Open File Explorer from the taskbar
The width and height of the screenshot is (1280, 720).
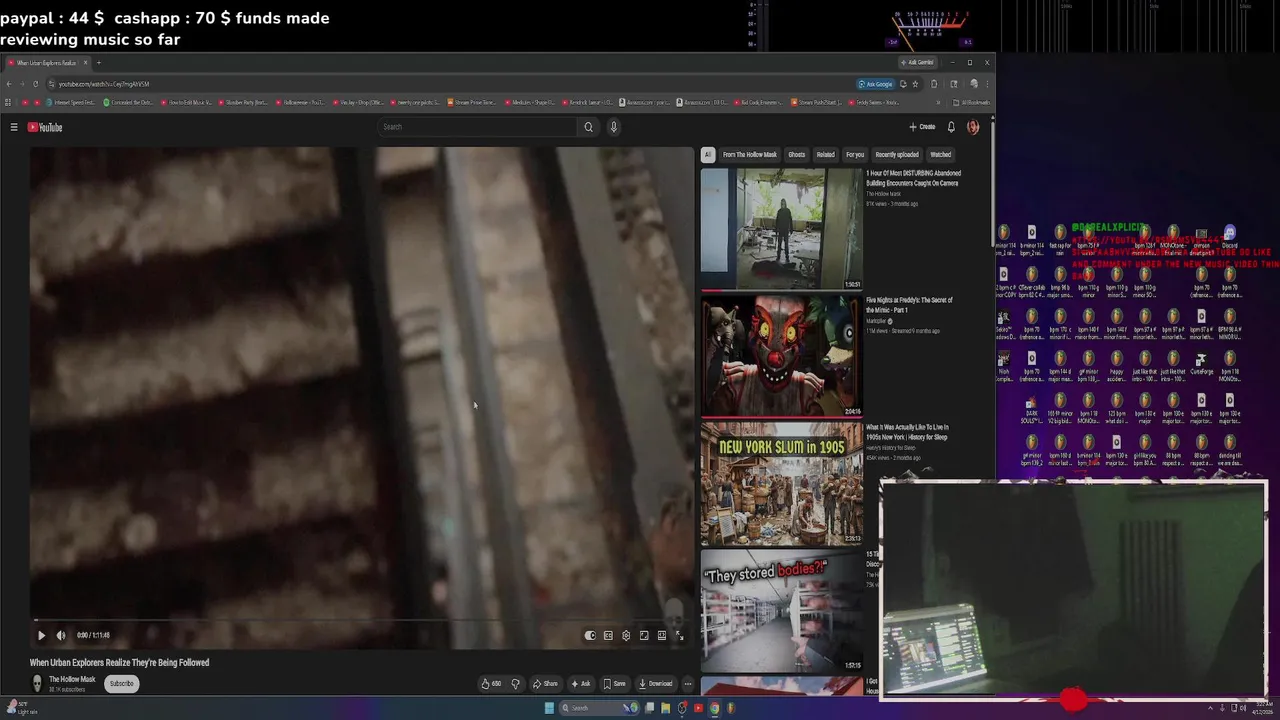point(665,708)
